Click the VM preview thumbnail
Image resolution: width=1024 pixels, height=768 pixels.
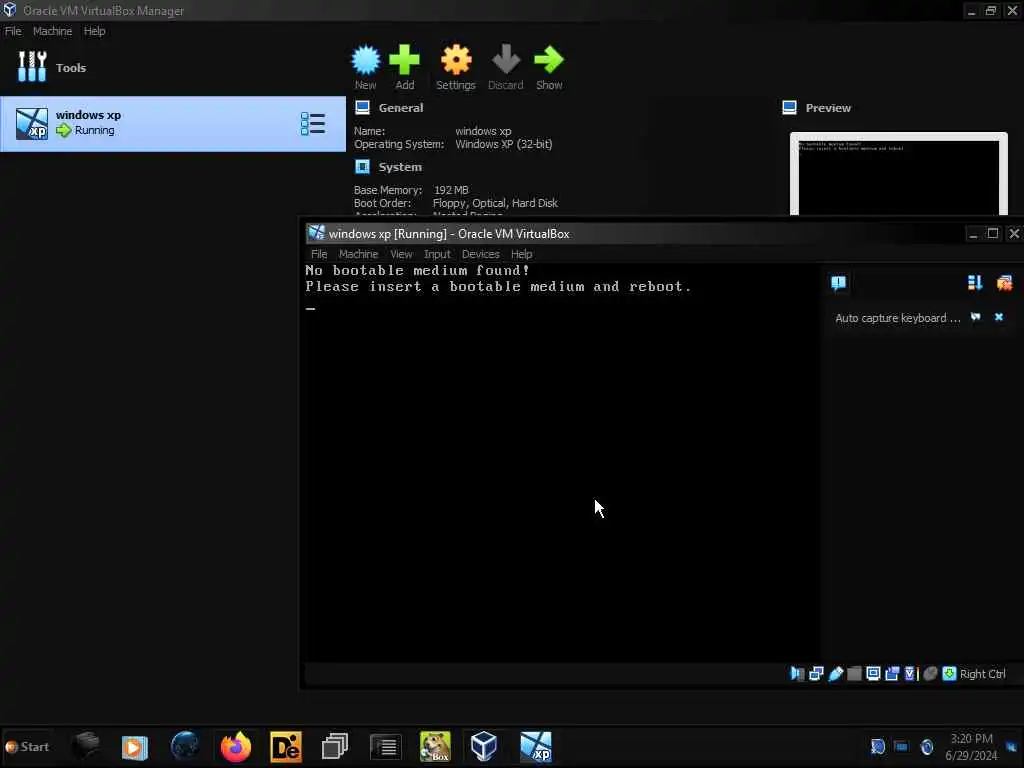tap(899, 175)
